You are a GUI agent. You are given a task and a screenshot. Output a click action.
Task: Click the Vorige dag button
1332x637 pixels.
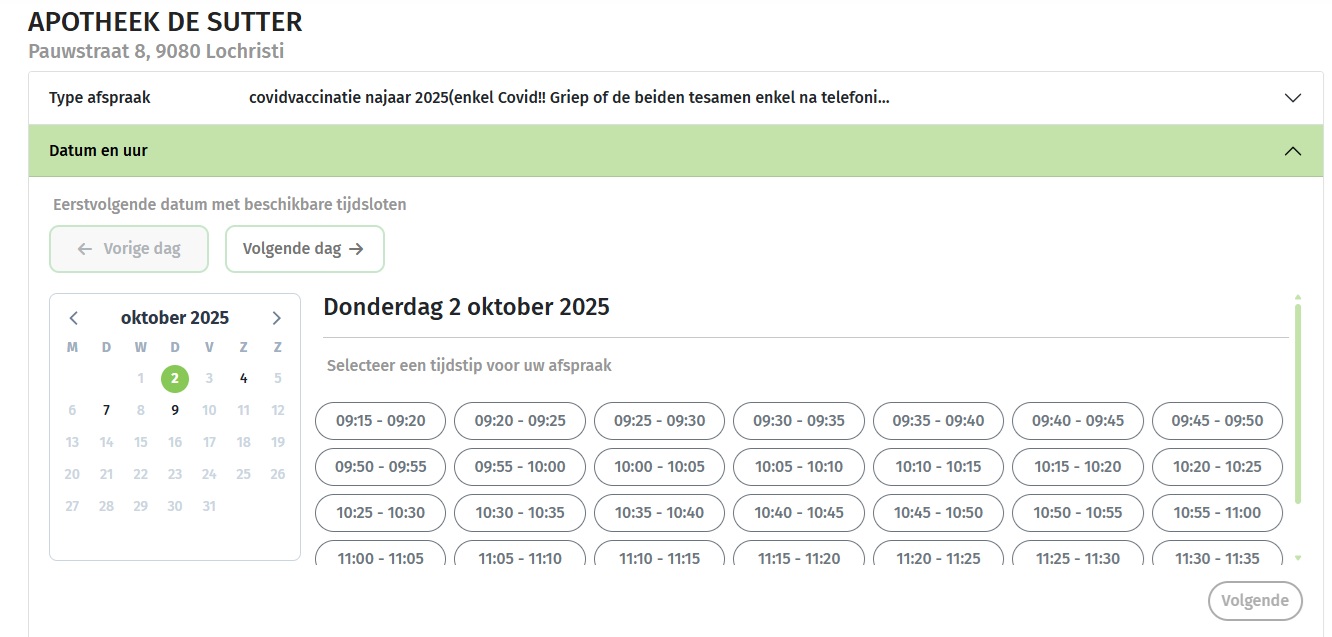pos(128,248)
